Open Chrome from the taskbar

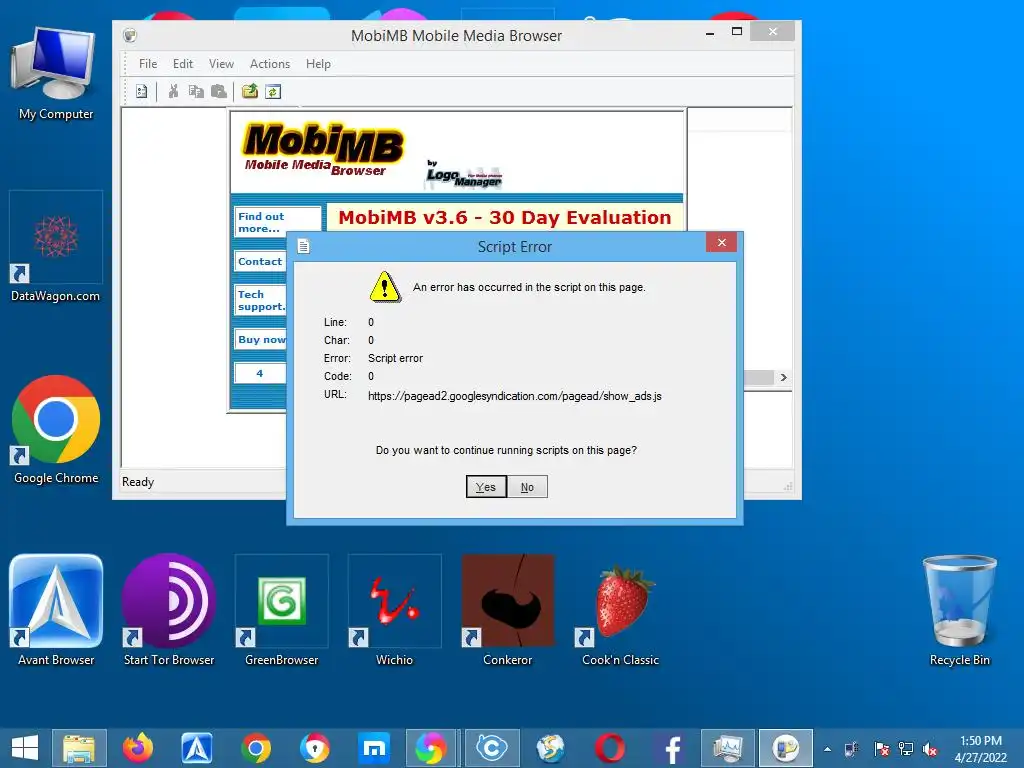click(x=255, y=748)
